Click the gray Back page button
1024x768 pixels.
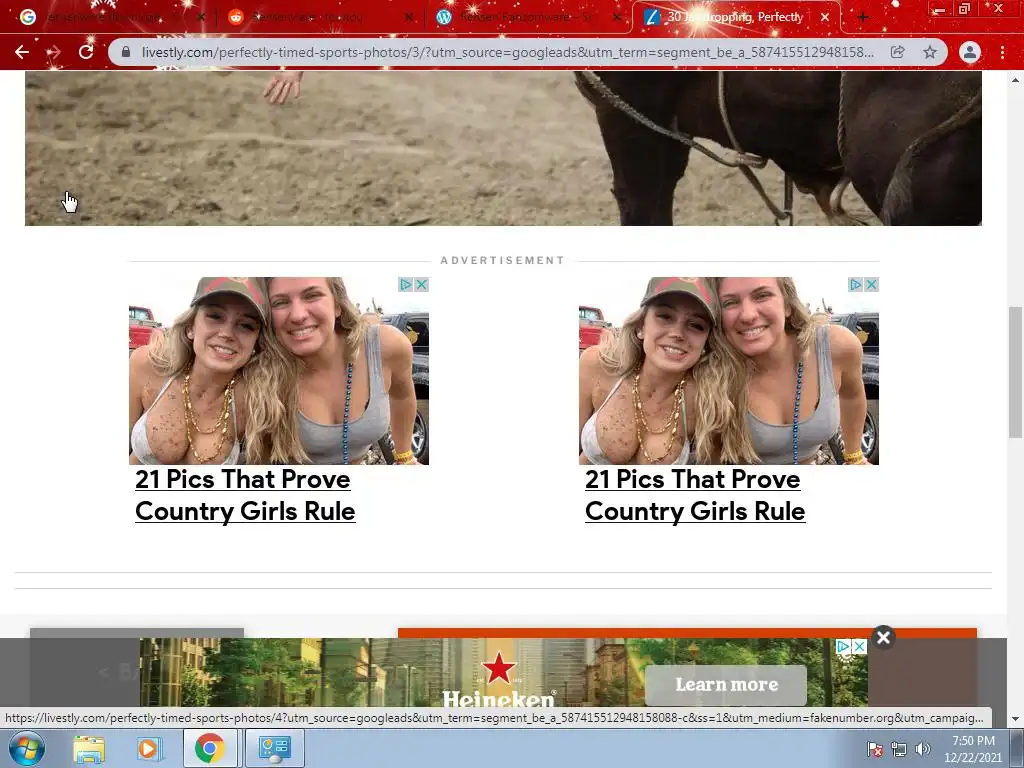point(136,633)
